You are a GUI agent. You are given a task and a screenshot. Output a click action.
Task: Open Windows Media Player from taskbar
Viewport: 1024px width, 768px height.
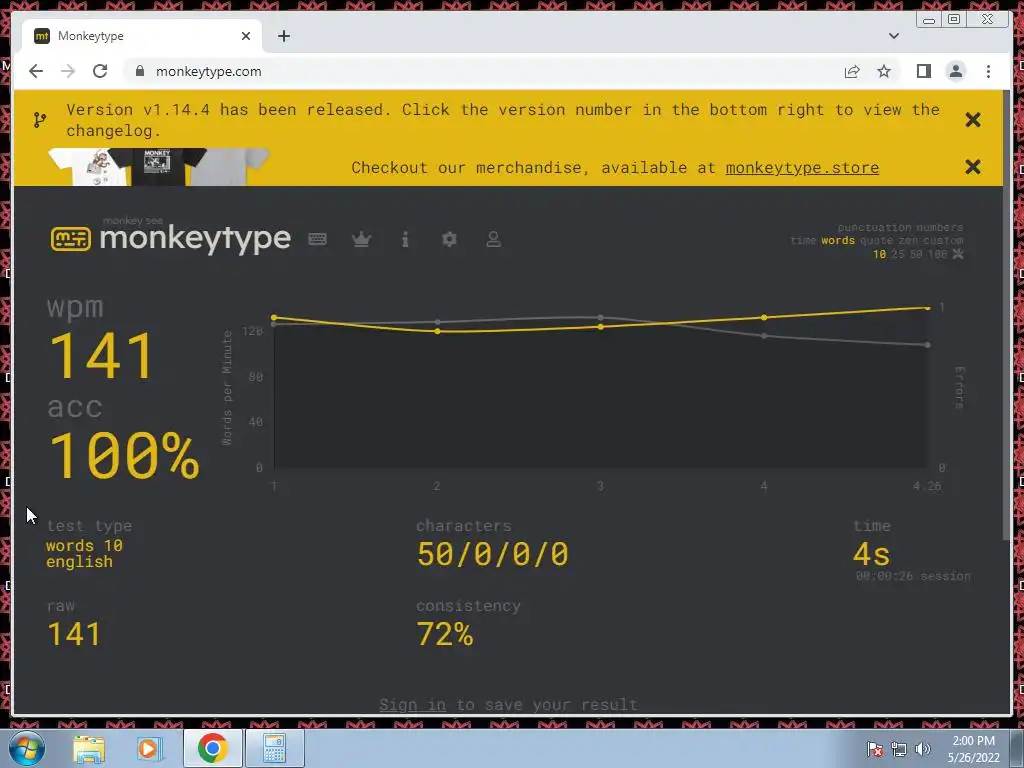pyautogui.click(x=149, y=748)
